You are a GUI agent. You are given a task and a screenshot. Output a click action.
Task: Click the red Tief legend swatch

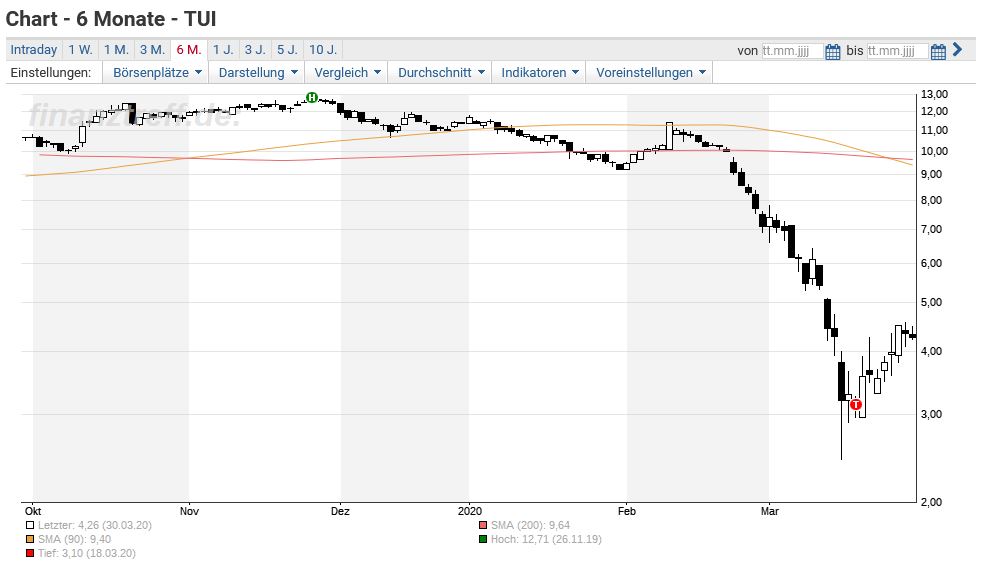click(x=29, y=553)
